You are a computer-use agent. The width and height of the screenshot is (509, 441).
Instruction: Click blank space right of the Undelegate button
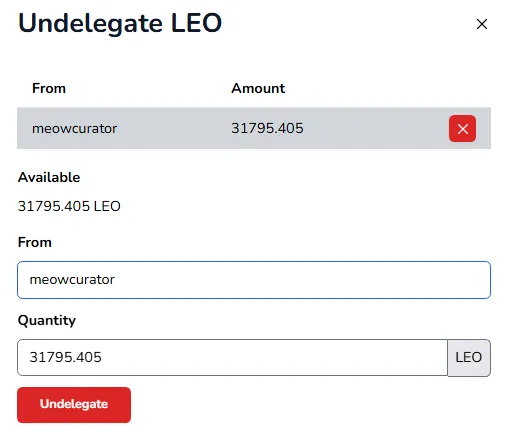click(x=300, y=405)
